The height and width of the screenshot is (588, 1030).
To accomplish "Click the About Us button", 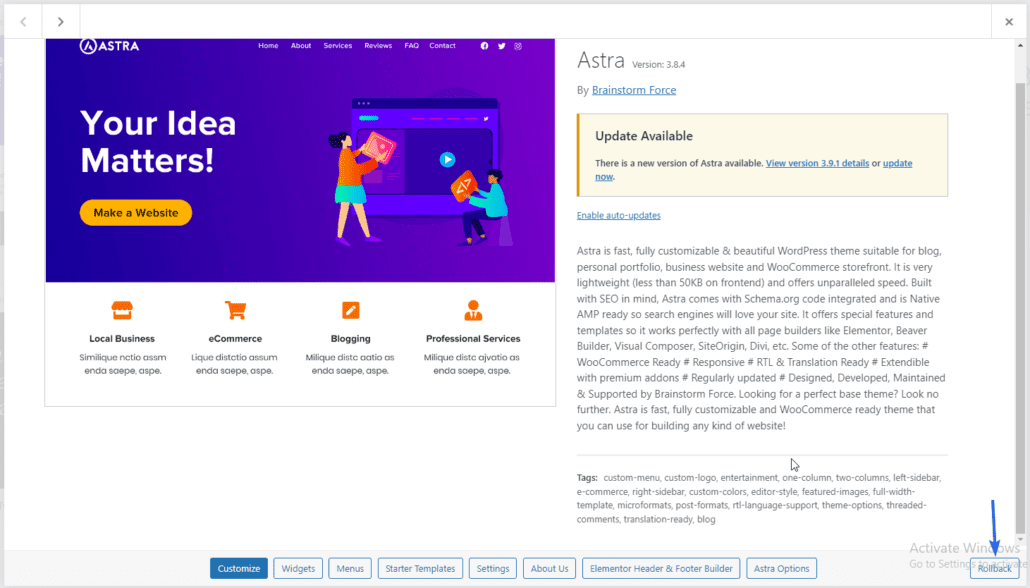I will (549, 568).
